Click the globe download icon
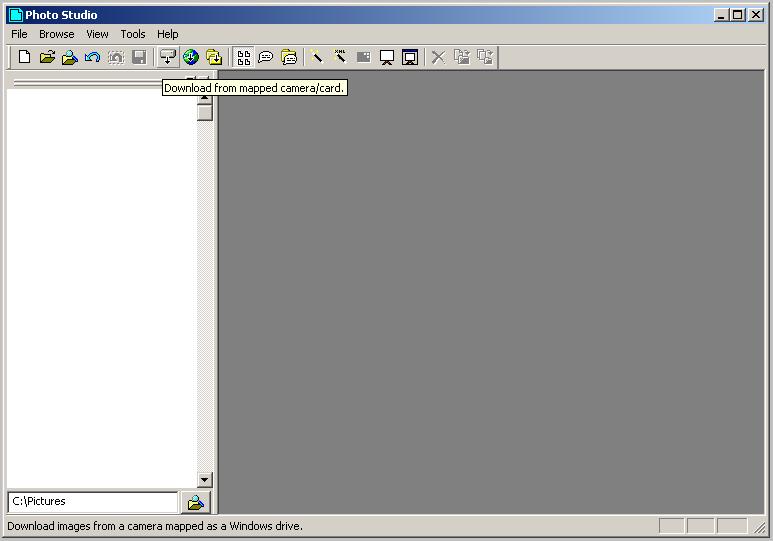 pyautogui.click(x=191, y=57)
